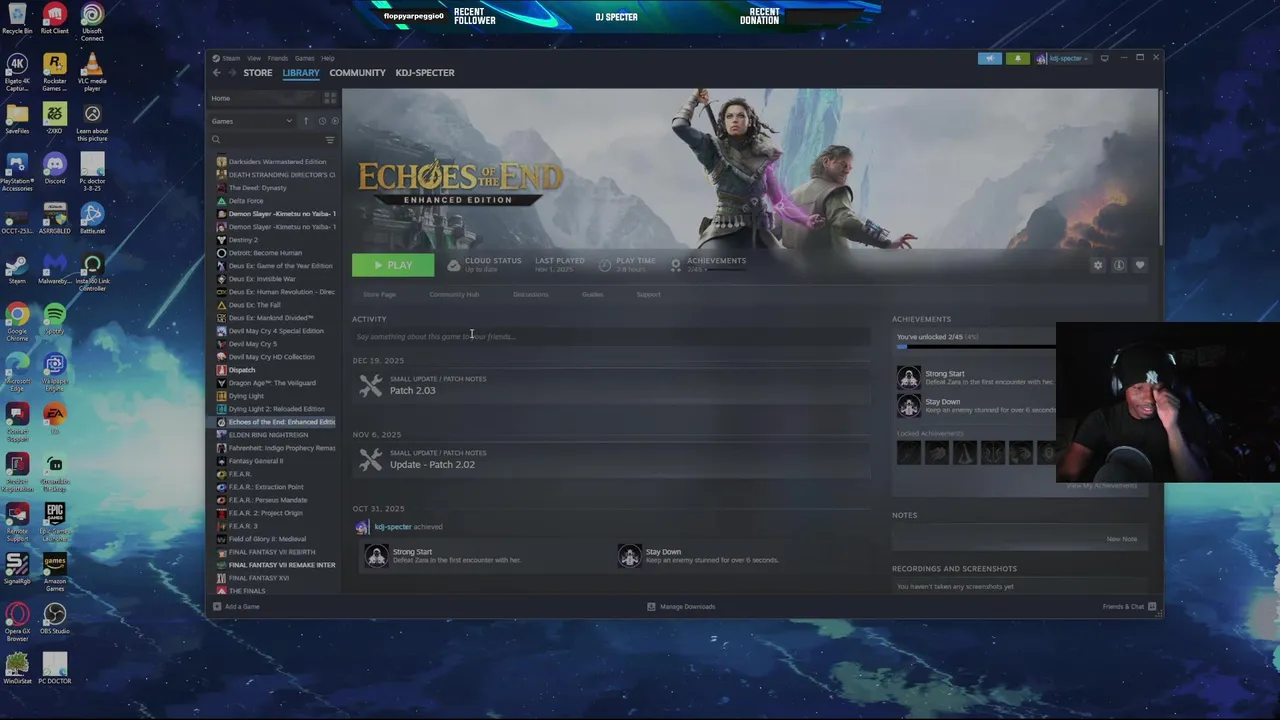Open the Steam menu

[231, 58]
